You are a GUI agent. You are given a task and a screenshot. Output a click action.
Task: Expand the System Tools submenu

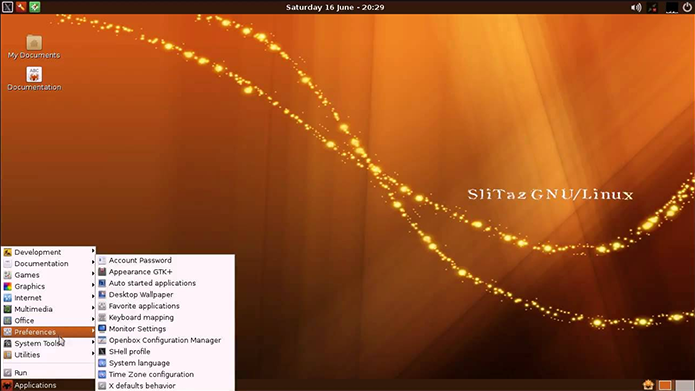click(49, 343)
